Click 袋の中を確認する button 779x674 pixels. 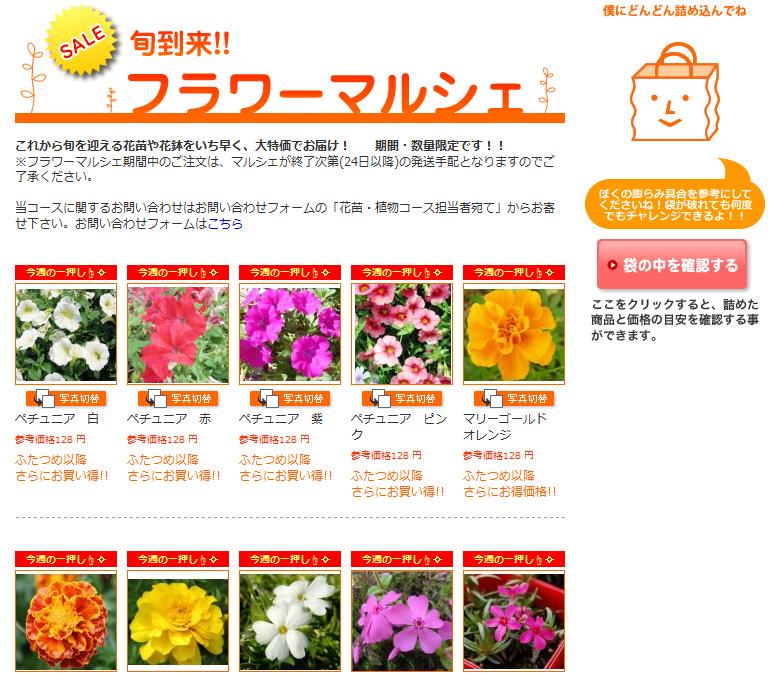coord(672,265)
